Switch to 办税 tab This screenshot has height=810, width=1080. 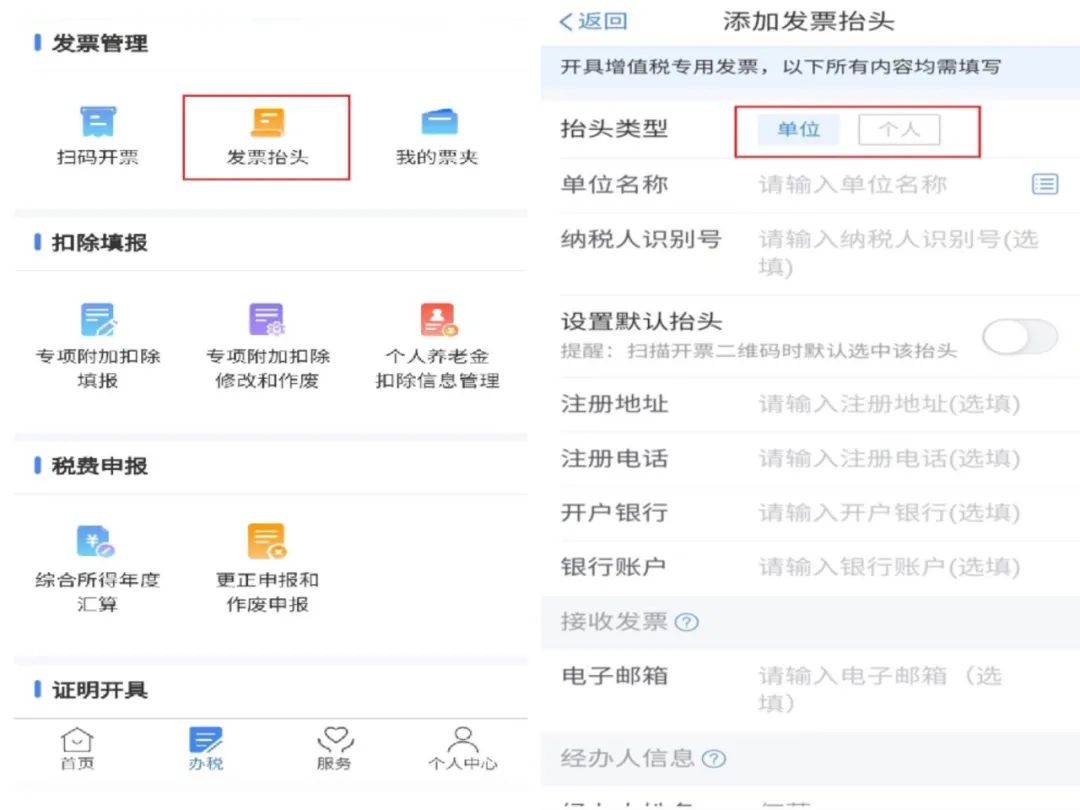(205, 748)
